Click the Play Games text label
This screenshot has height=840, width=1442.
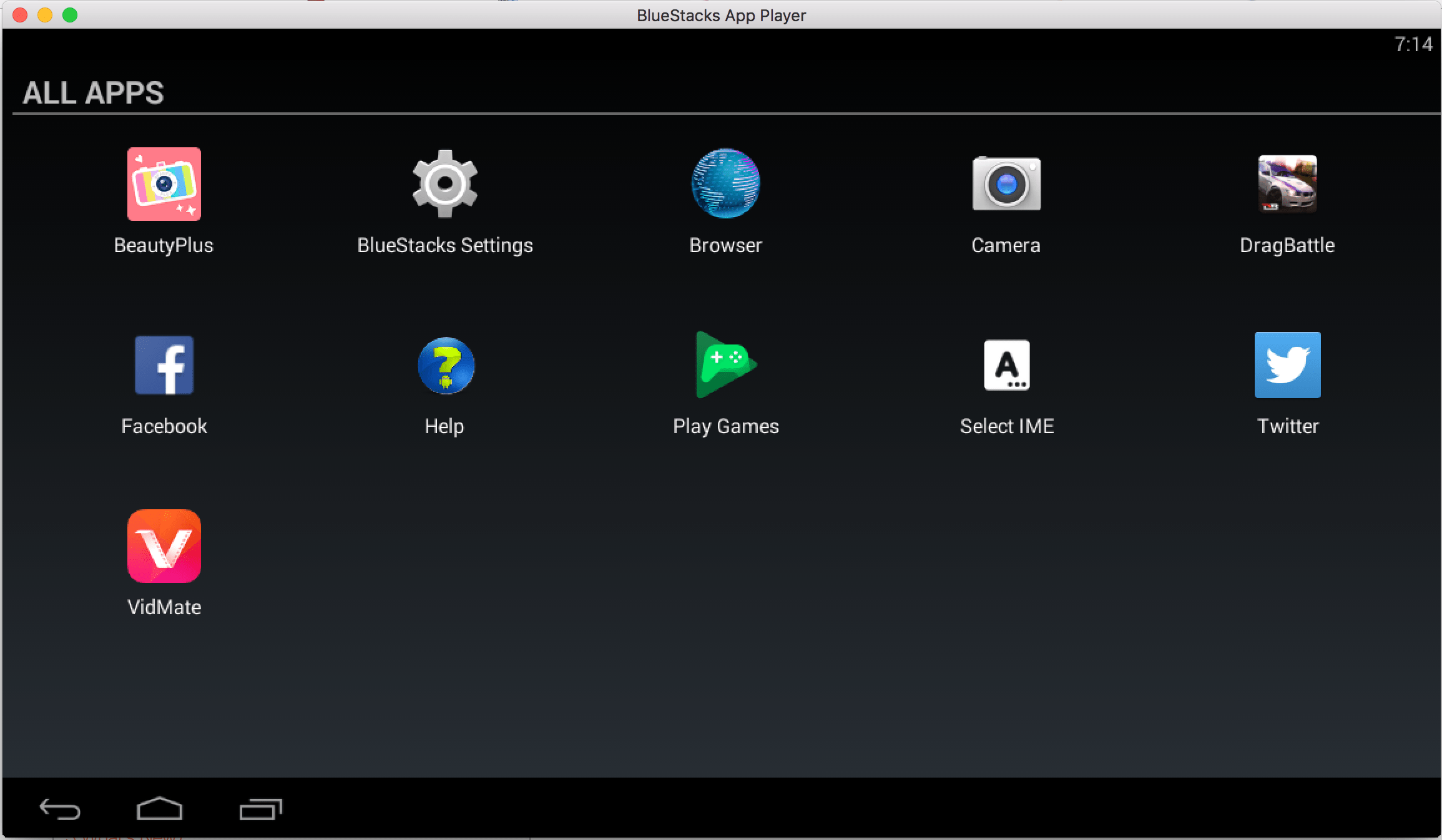[x=725, y=426]
